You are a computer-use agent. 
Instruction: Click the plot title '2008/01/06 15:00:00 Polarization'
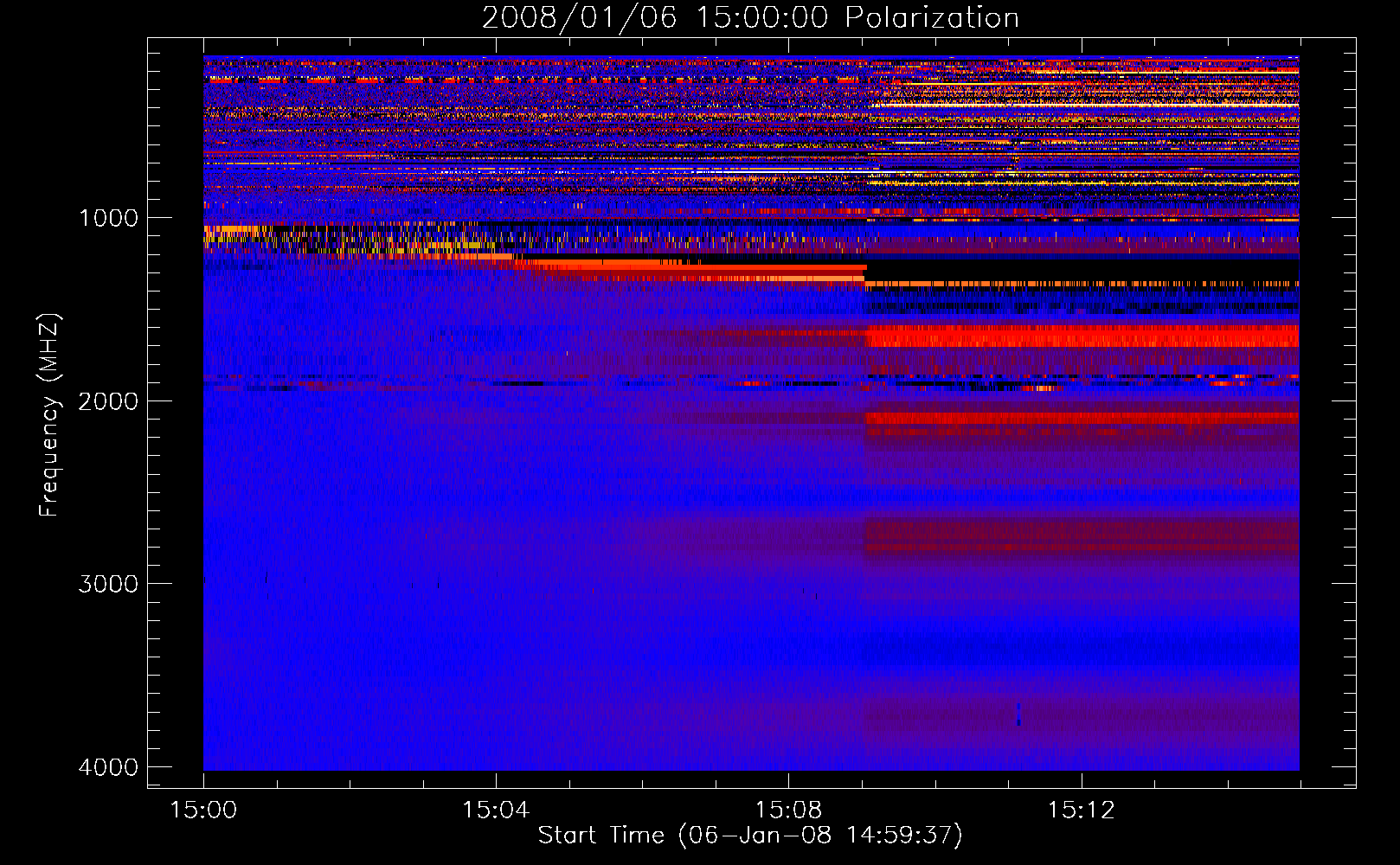click(750, 17)
